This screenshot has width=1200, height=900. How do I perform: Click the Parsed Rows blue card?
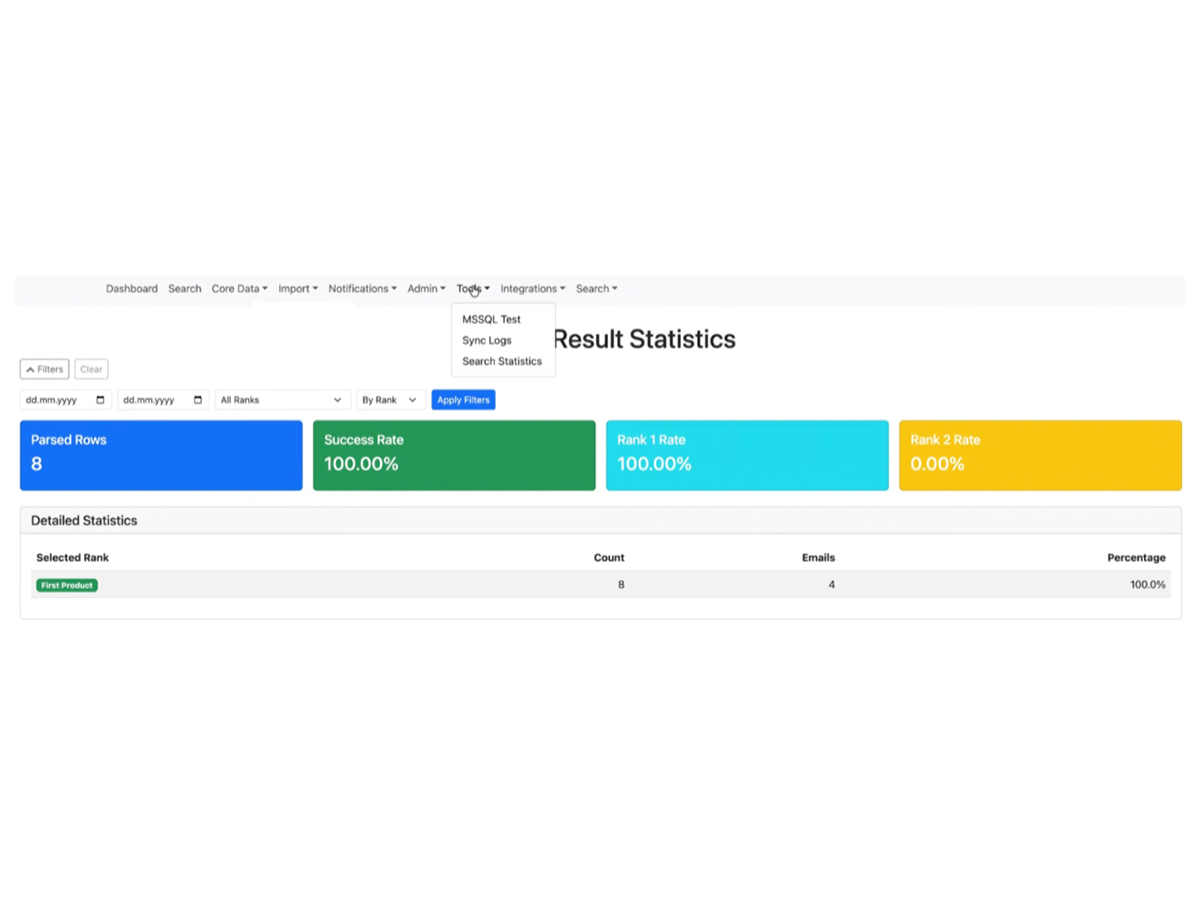[161, 455]
